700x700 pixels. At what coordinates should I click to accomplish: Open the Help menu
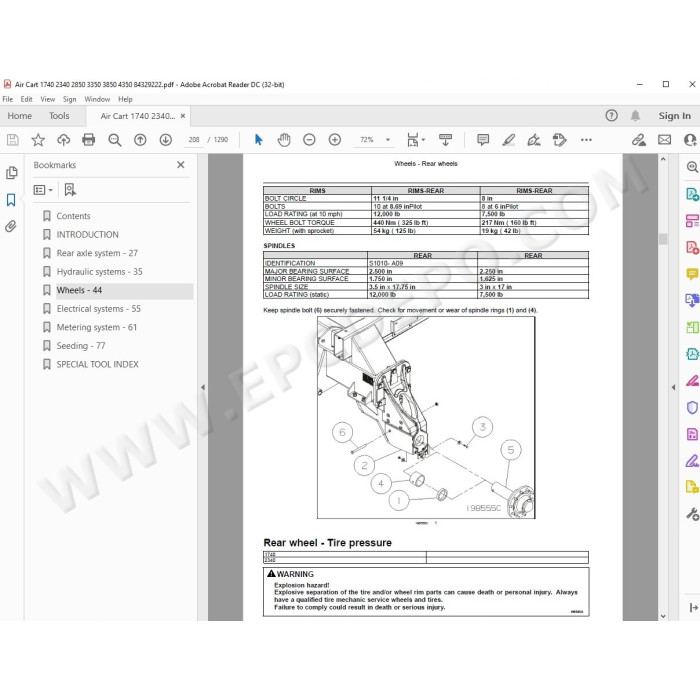[125, 99]
